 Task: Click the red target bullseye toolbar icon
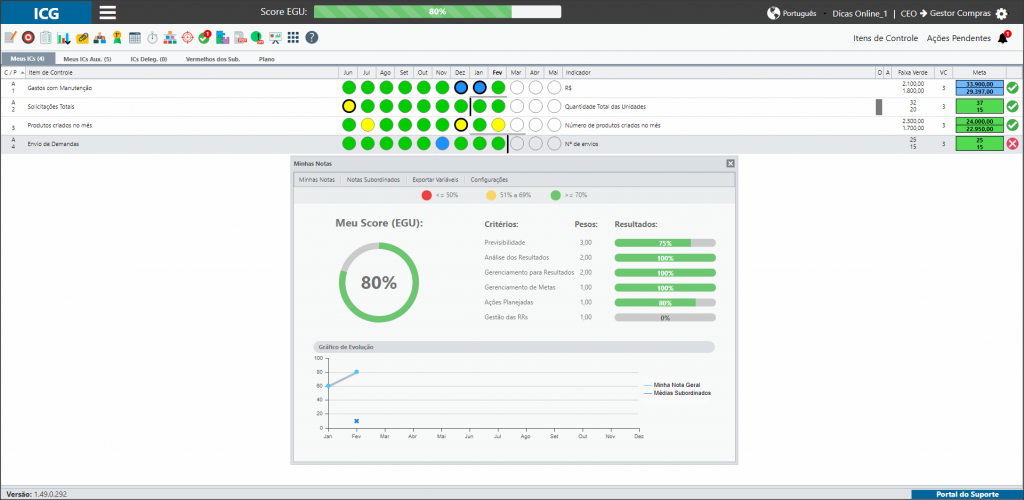point(28,37)
